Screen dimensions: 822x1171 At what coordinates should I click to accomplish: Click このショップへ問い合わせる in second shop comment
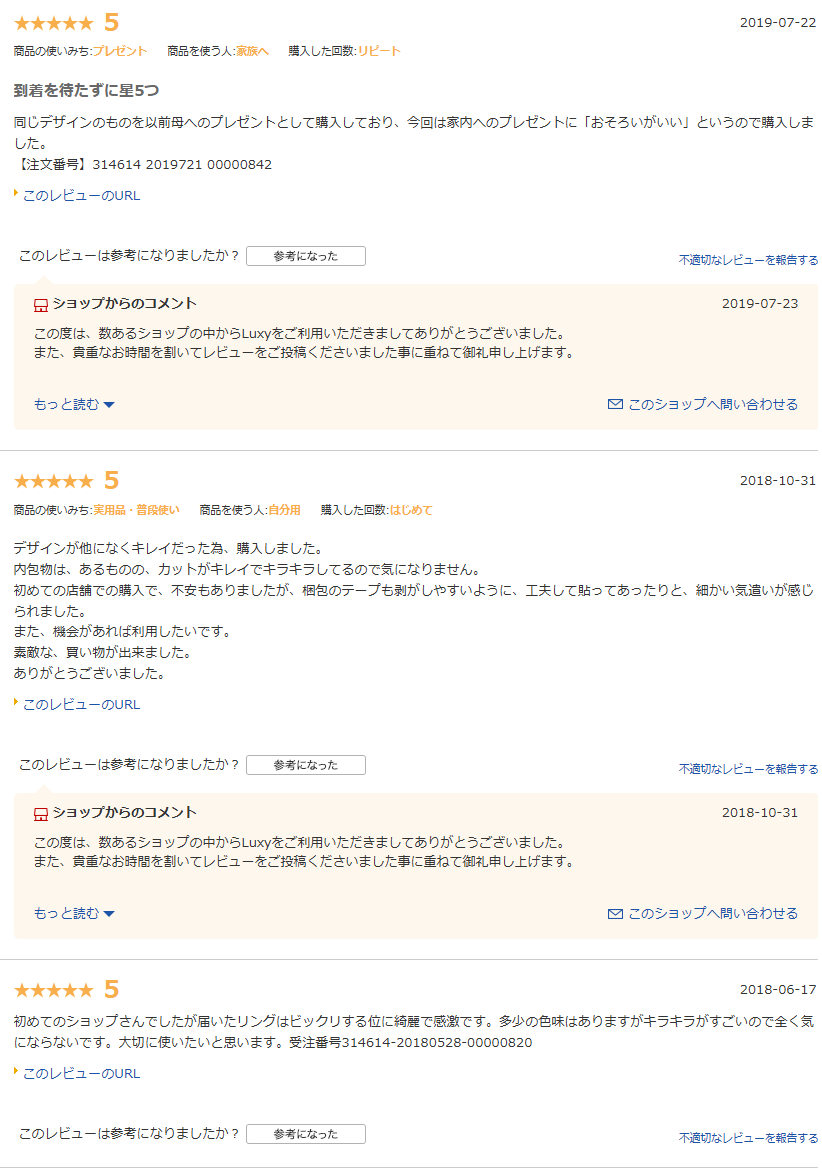point(713,913)
